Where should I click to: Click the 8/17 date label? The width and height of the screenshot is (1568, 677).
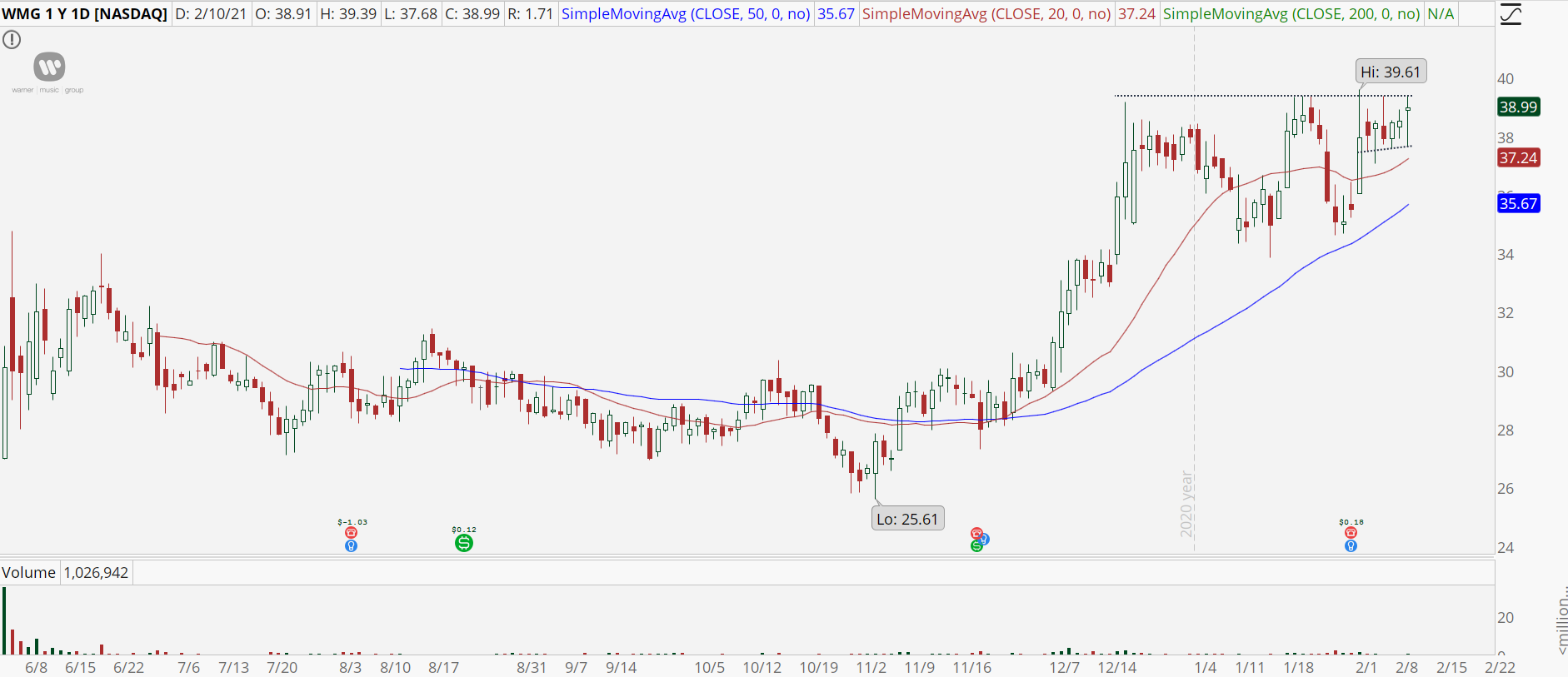pyautogui.click(x=444, y=668)
